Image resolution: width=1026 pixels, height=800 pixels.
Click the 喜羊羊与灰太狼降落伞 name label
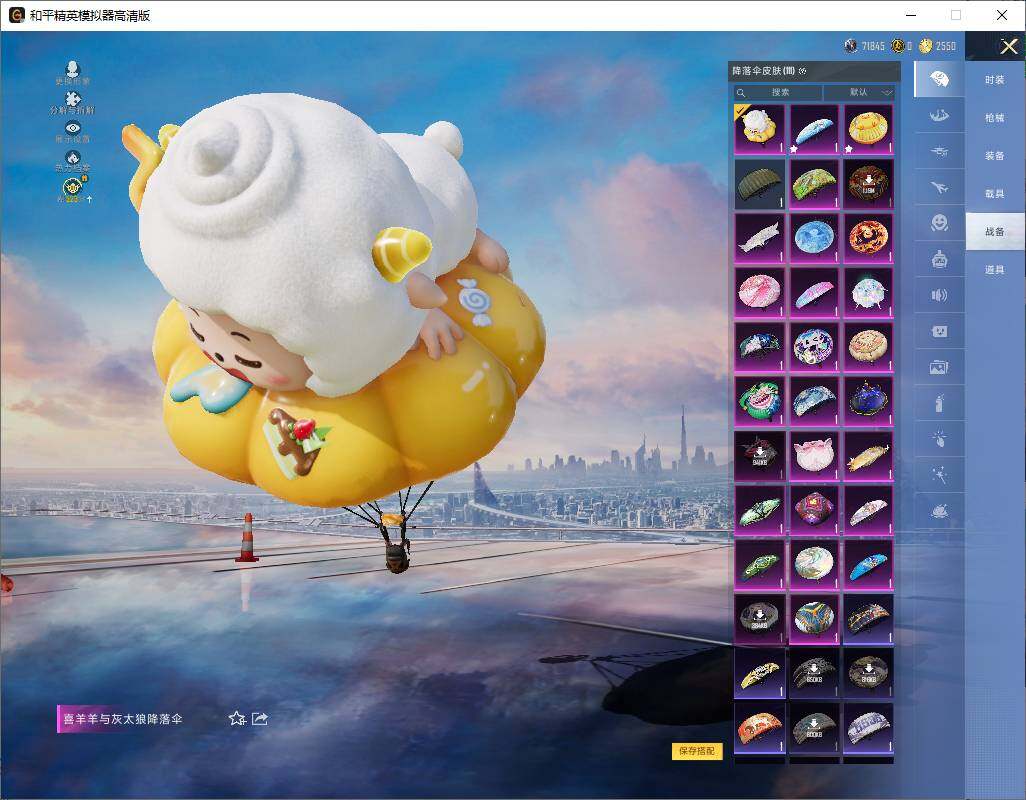coord(122,719)
